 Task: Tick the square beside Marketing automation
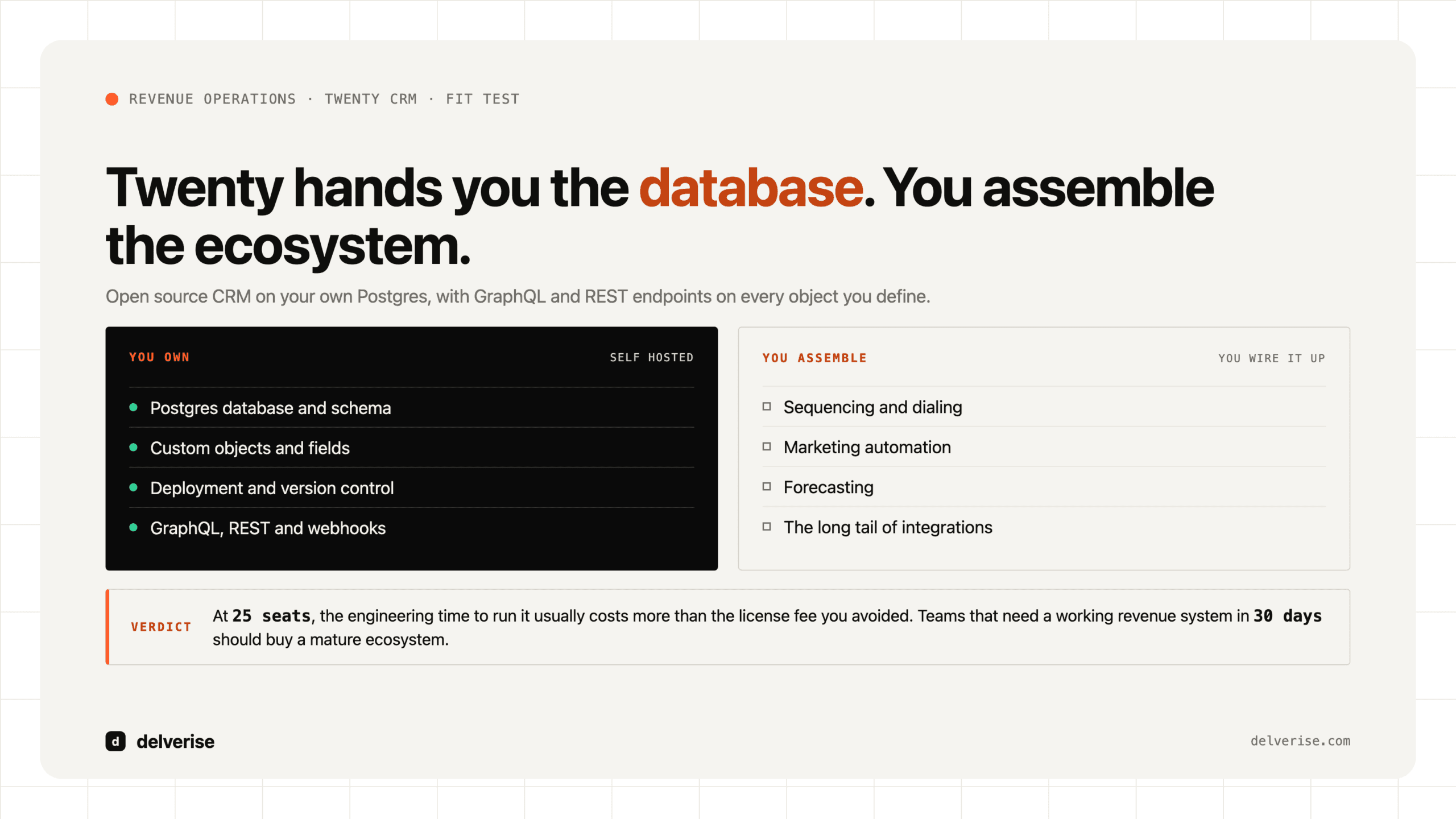click(x=767, y=446)
